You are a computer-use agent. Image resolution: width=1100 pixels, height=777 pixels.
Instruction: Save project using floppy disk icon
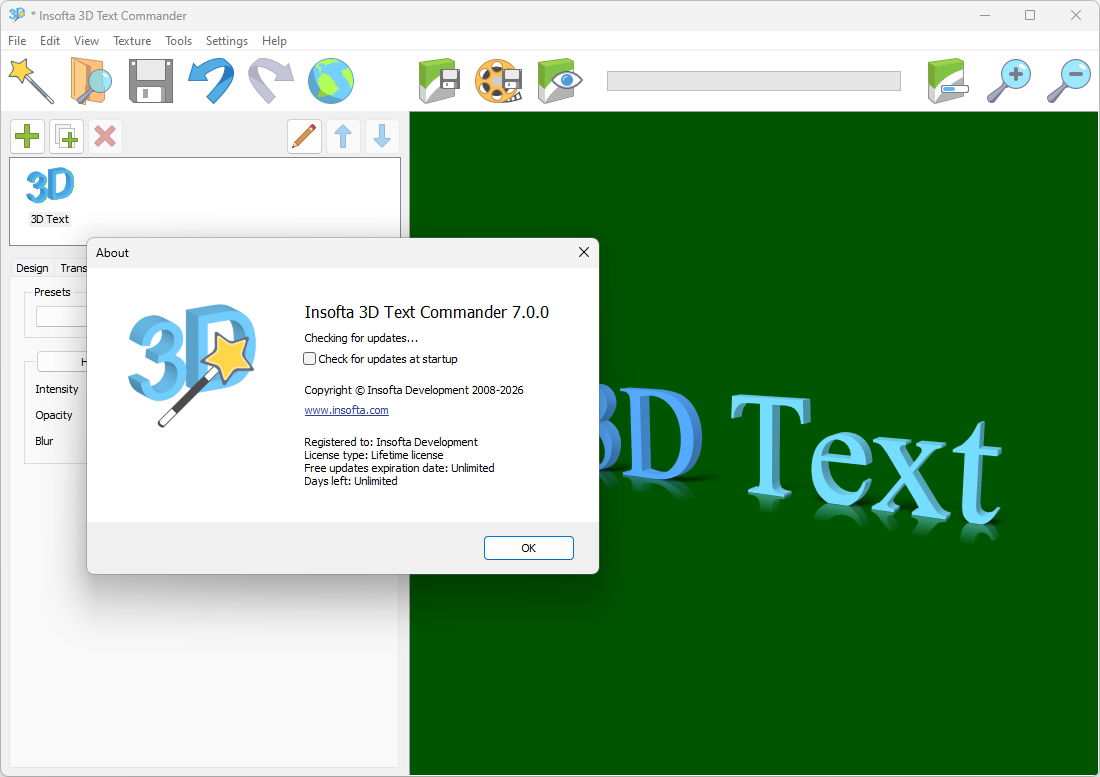click(151, 81)
